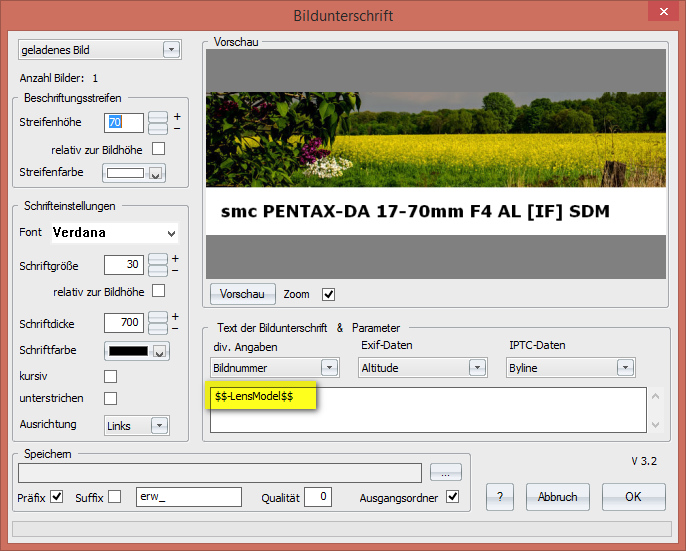This screenshot has height=551, width=686.
Task: Increase Schriftgröße with the upper stepper button
Action: click(x=158, y=259)
